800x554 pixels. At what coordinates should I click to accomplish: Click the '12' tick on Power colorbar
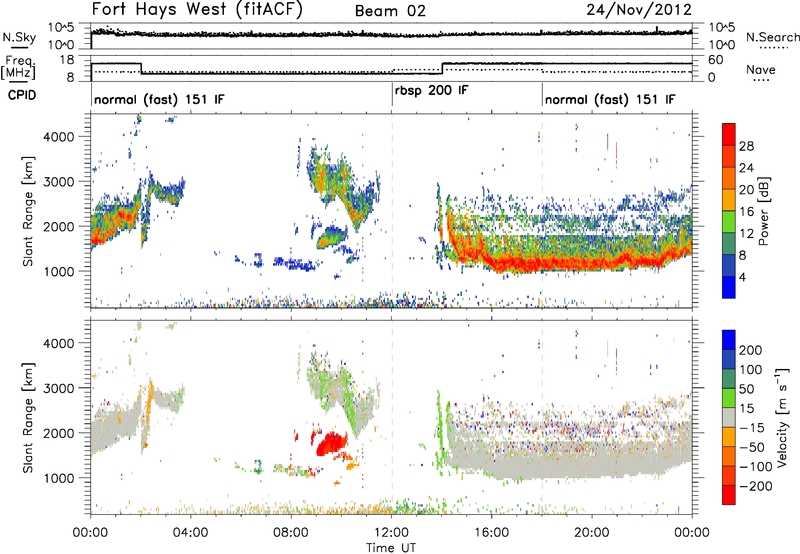point(746,234)
